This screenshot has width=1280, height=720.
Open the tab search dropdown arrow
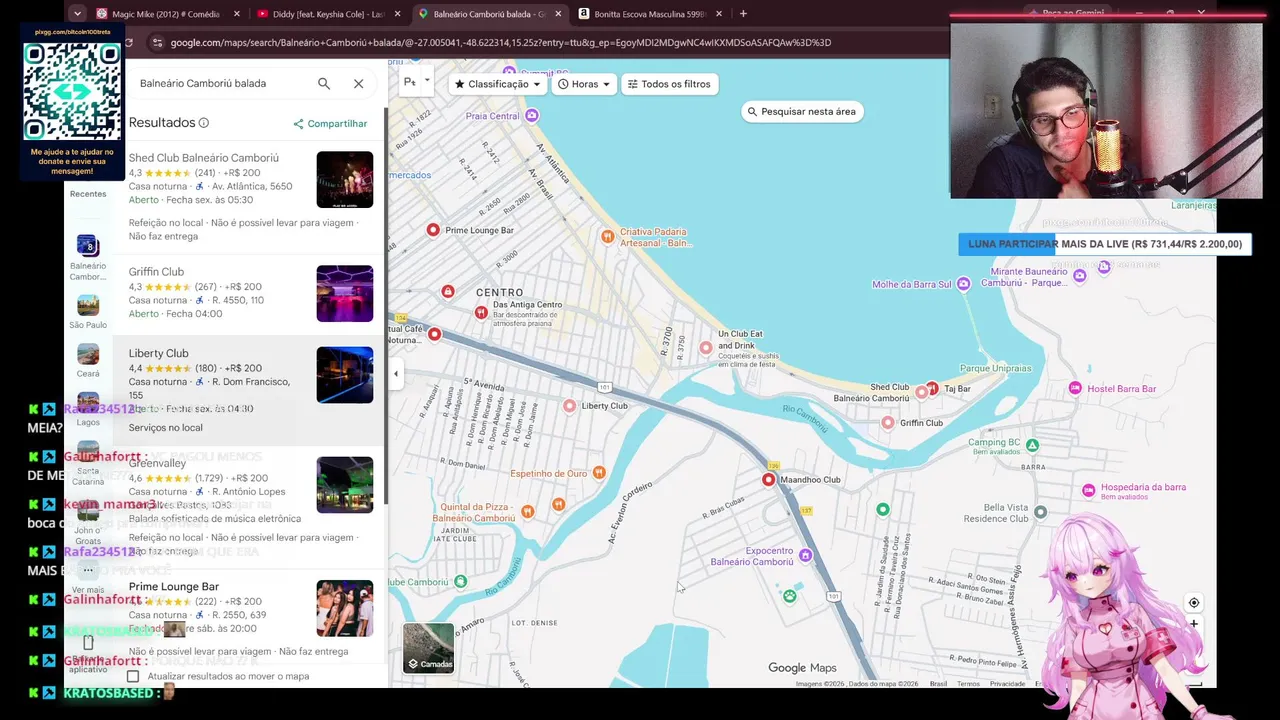(78, 14)
